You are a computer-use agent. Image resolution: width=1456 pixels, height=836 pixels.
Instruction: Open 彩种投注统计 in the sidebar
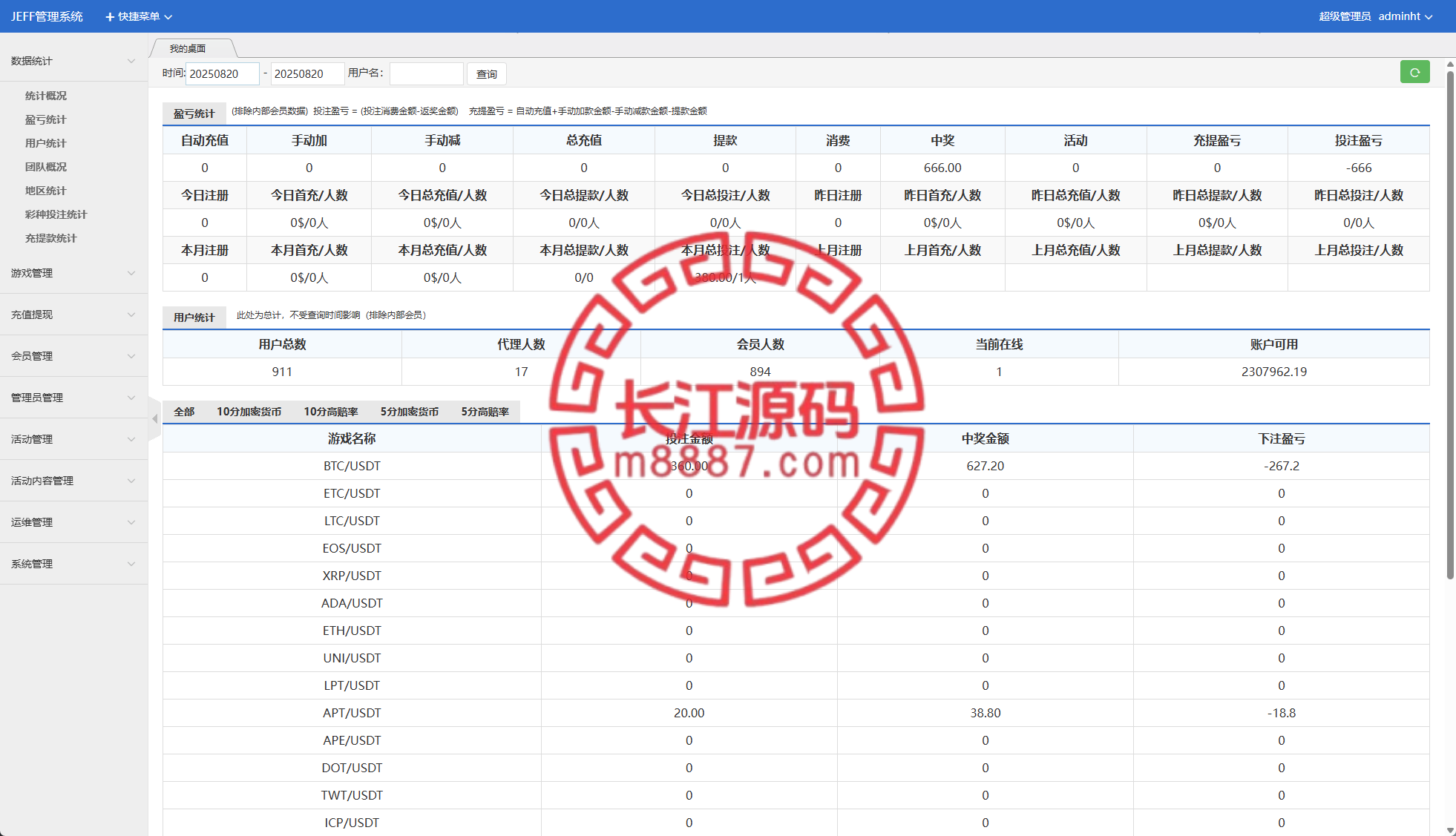56,214
